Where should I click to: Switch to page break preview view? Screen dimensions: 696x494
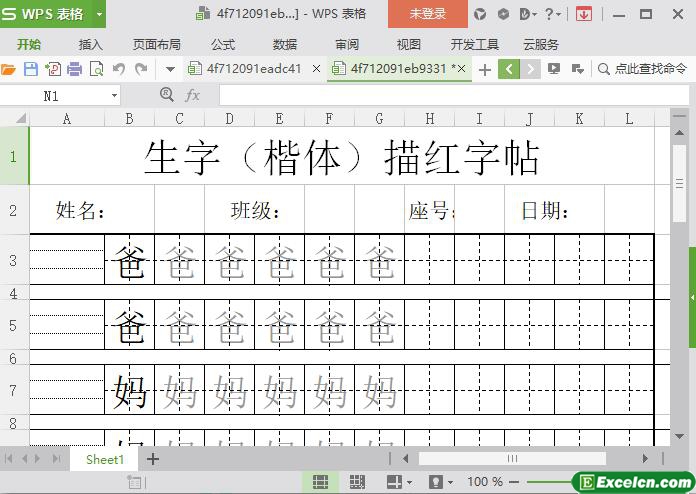click(357, 482)
